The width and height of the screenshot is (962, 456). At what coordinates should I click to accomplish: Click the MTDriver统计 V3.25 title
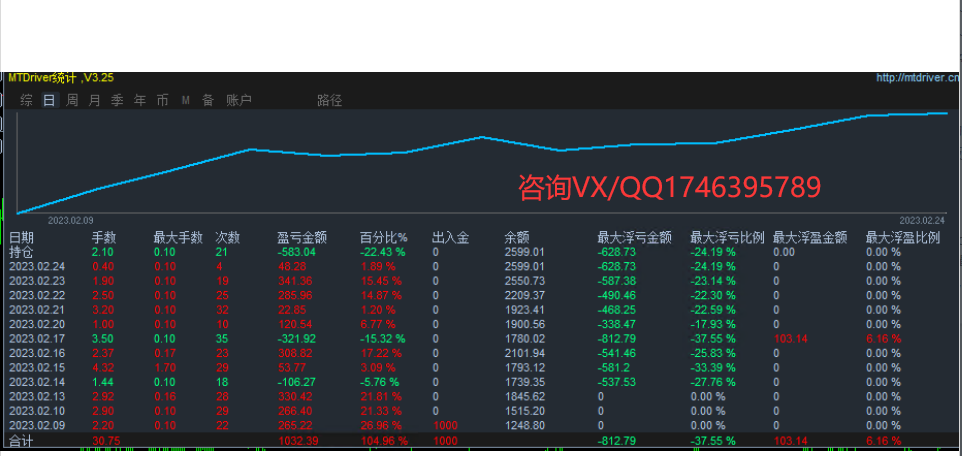point(61,78)
